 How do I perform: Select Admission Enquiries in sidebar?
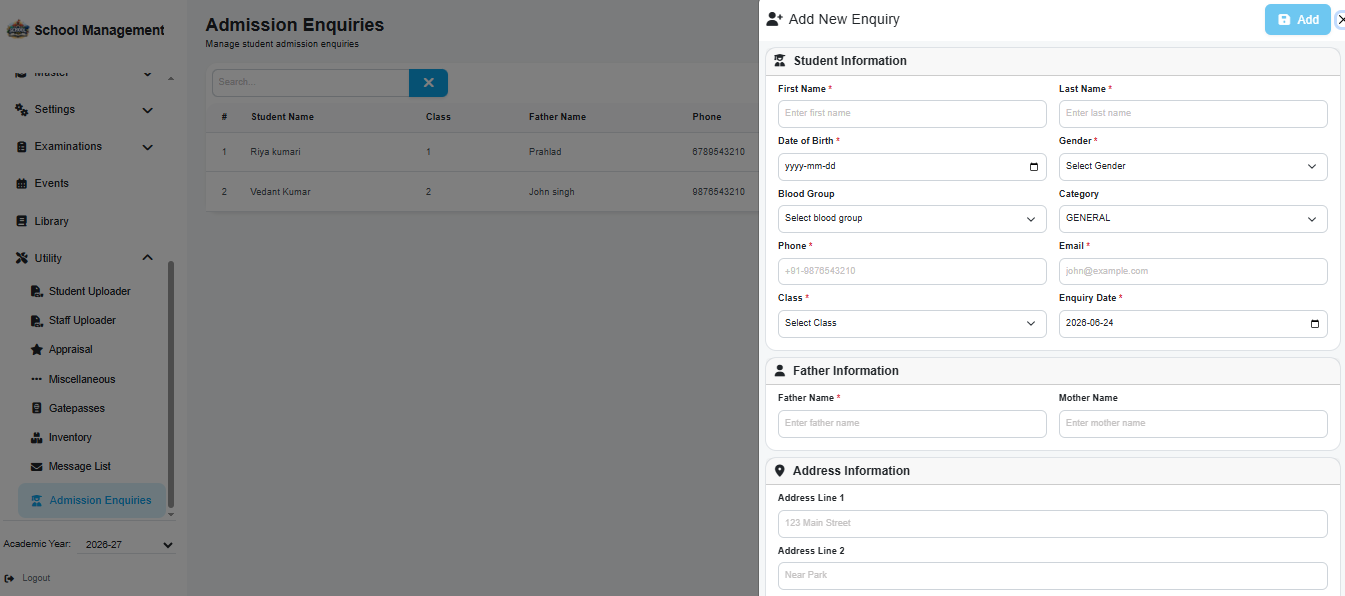click(x=92, y=500)
